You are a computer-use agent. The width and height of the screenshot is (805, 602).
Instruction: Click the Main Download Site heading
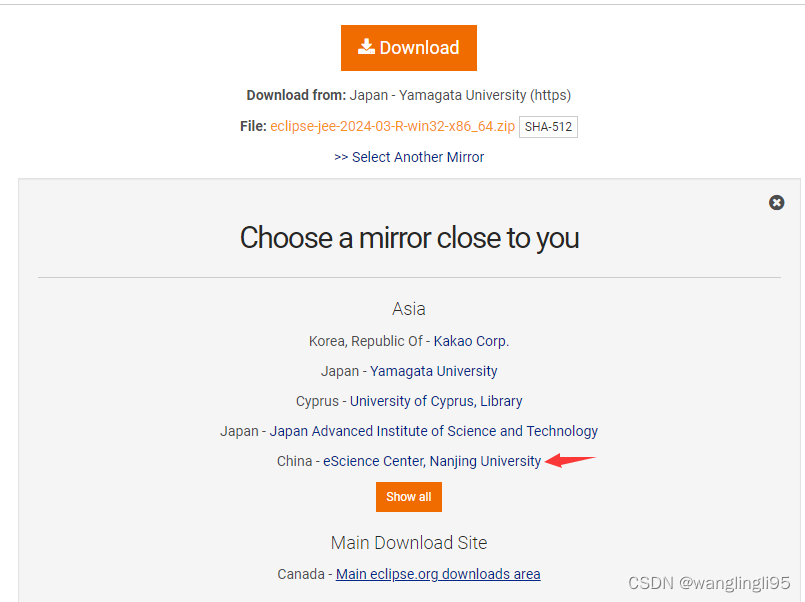point(409,542)
